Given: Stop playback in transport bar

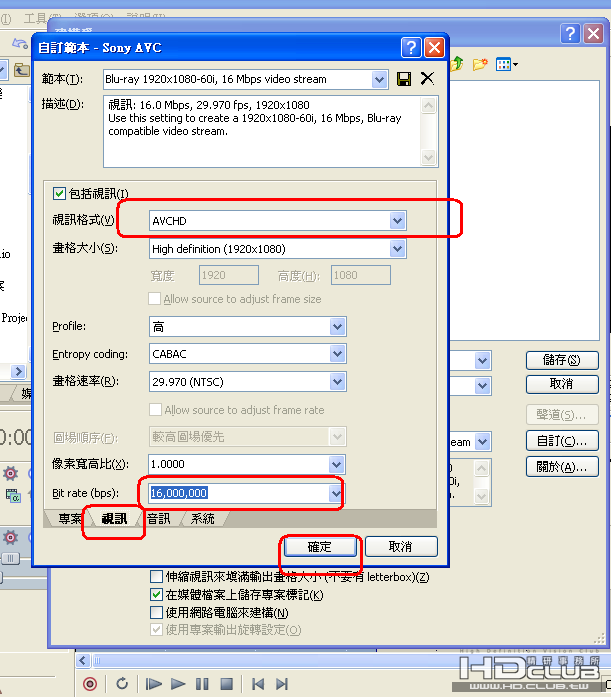Looking at the screenshot, I should tap(227, 684).
